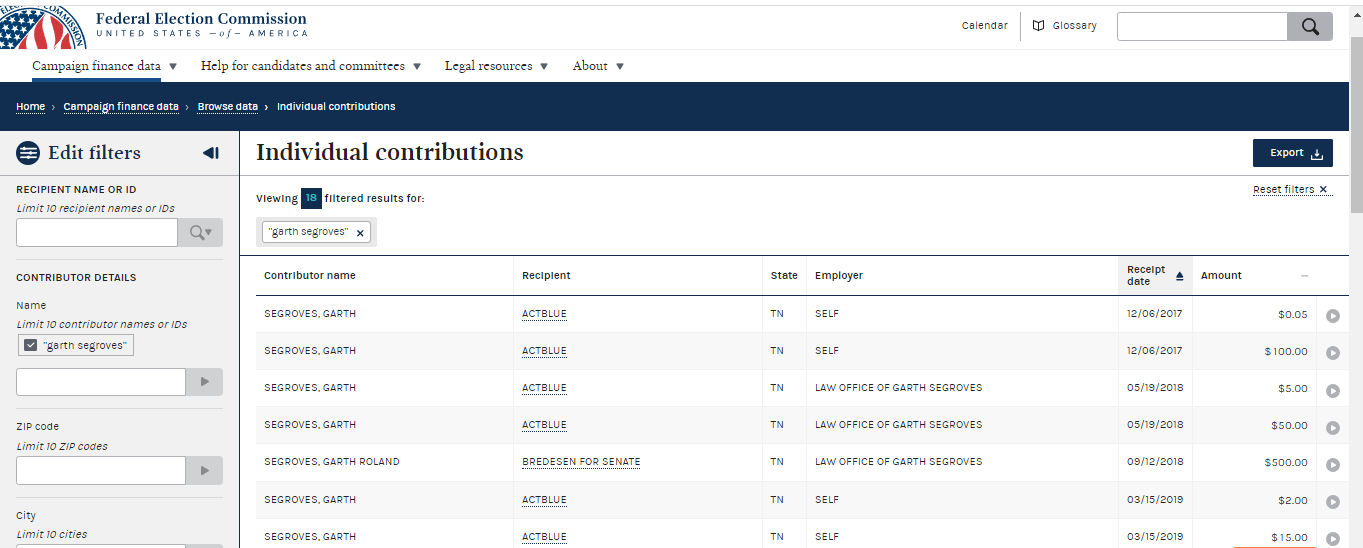
Task: Collapse the Edit filters panel arrow
Action: click(210, 153)
